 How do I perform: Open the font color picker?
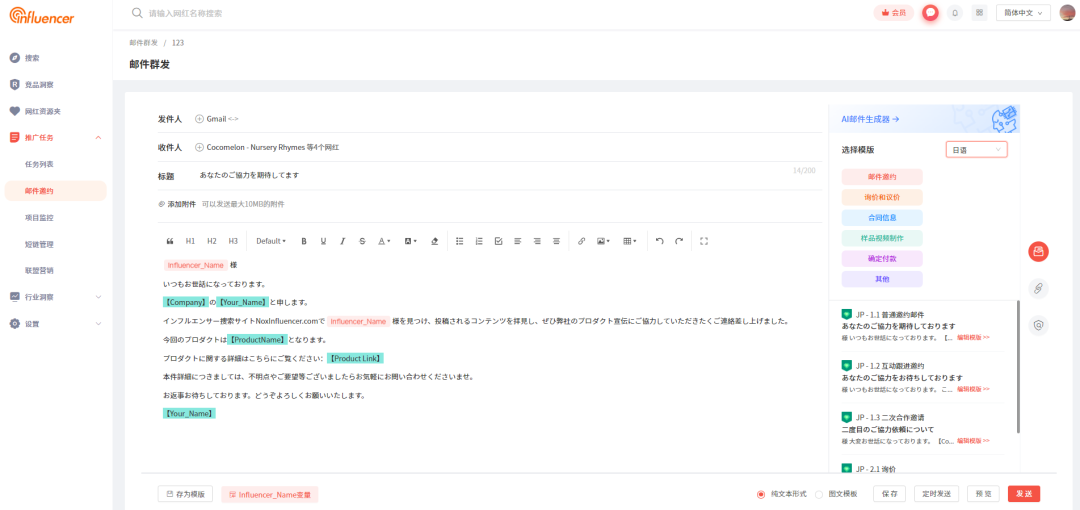click(384, 241)
